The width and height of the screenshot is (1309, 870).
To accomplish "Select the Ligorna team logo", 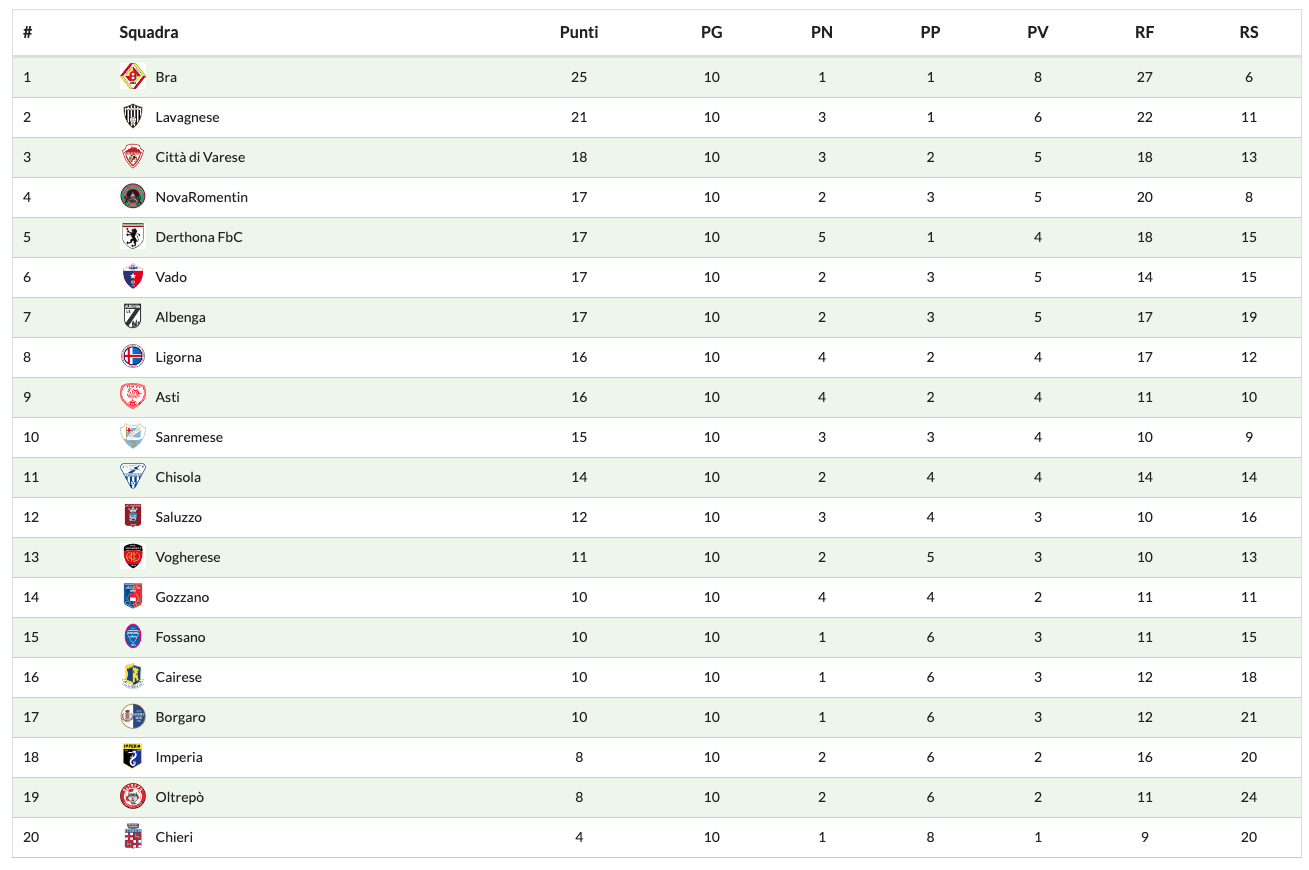I will (x=133, y=357).
